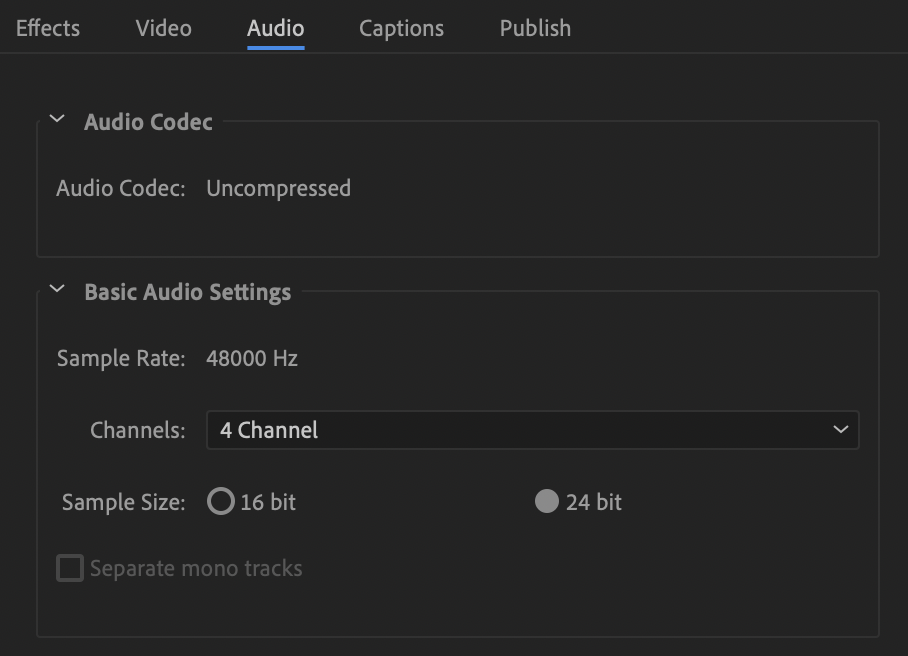
Task: Select the 24 bit sample size
Action: click(546, 502)
